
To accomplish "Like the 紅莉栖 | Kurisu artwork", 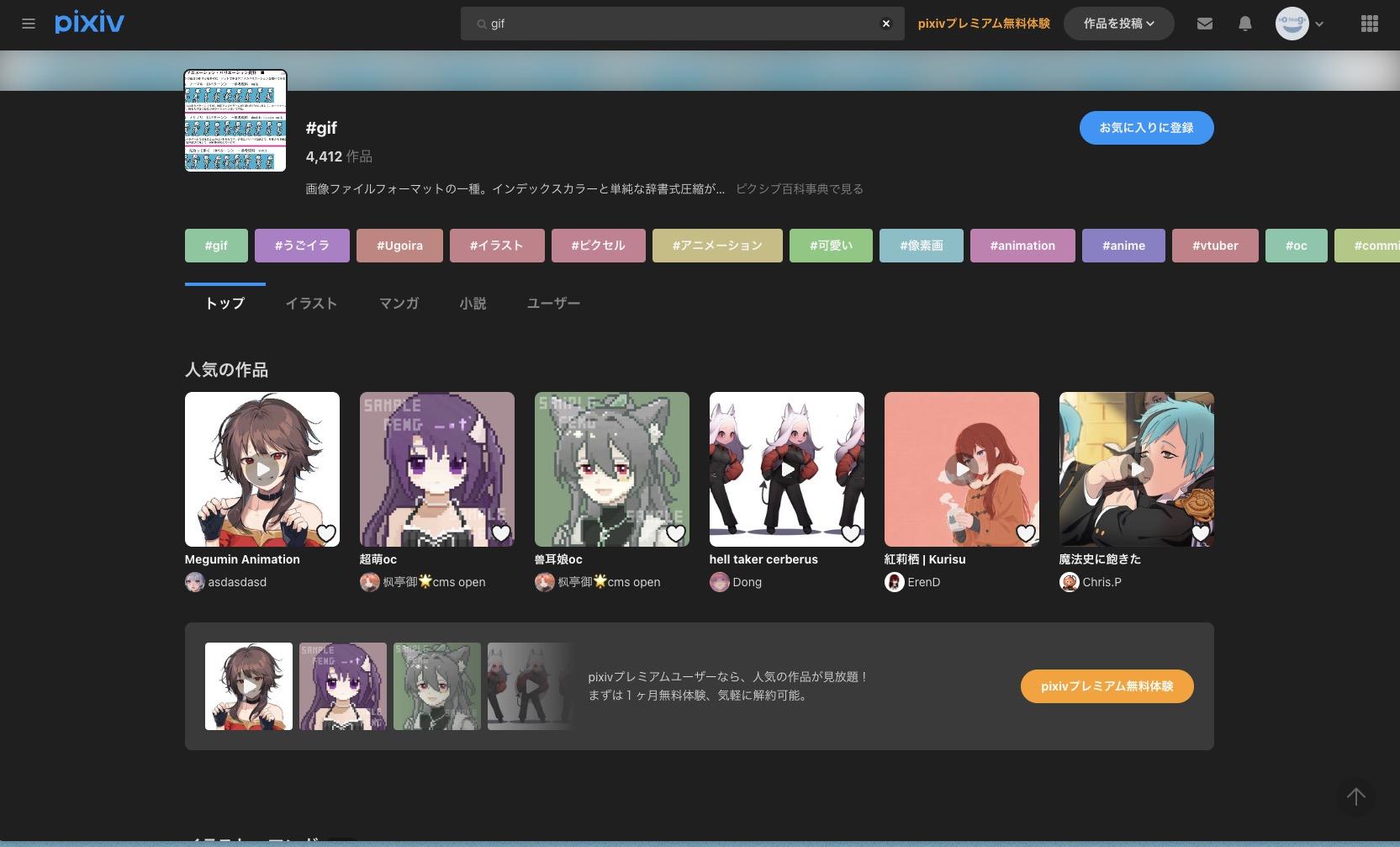I will 1026,533.
